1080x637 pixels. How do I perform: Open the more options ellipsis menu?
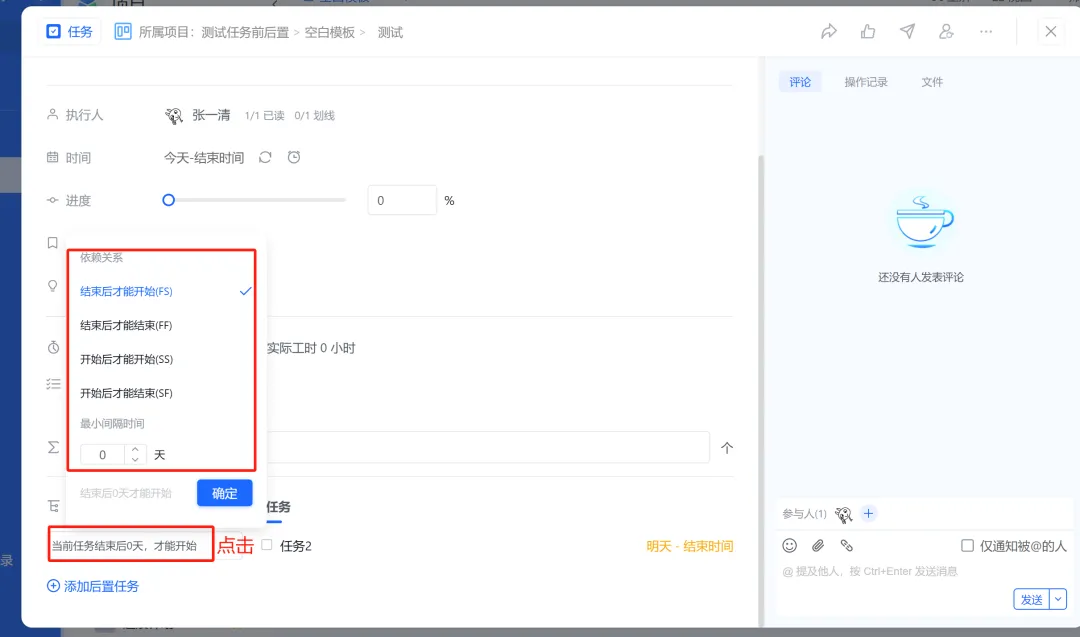986,32
